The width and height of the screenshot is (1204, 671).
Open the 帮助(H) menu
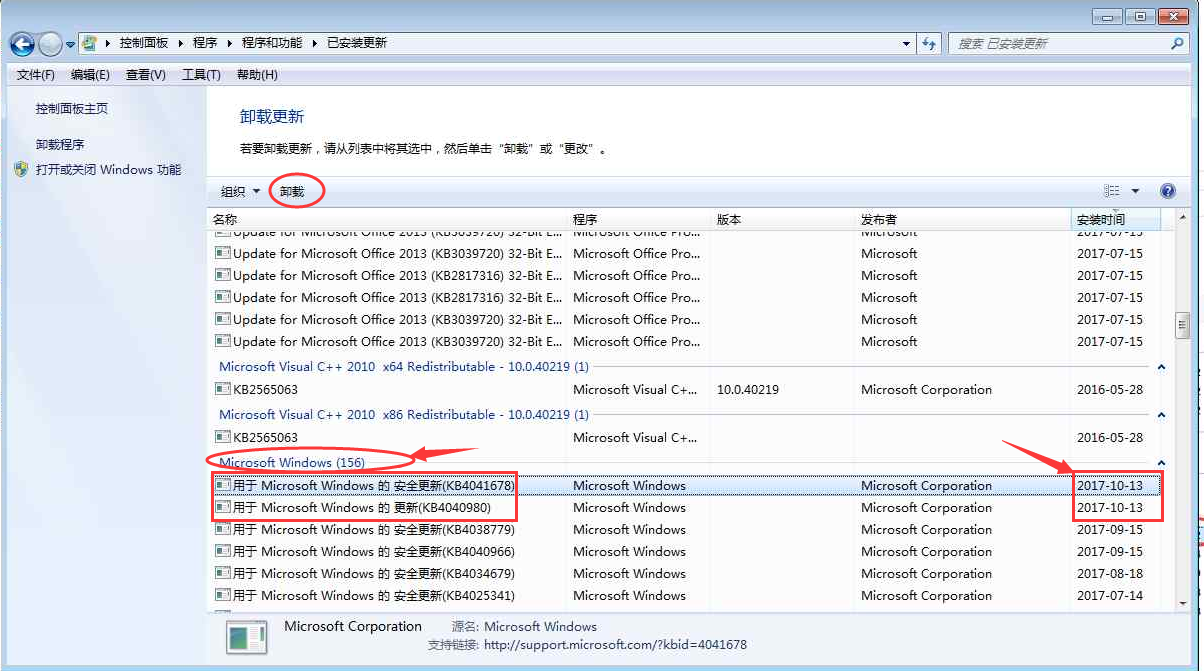click(x=257, y=75)
